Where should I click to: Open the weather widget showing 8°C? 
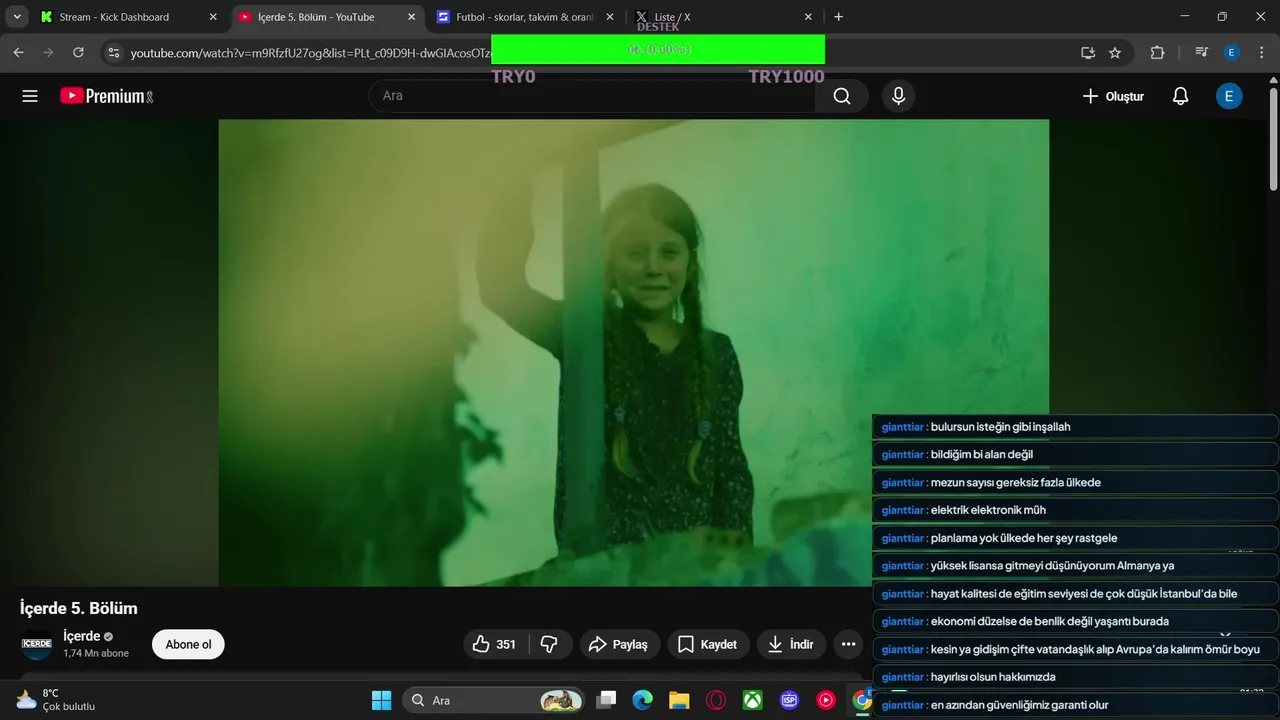(56, 700)
